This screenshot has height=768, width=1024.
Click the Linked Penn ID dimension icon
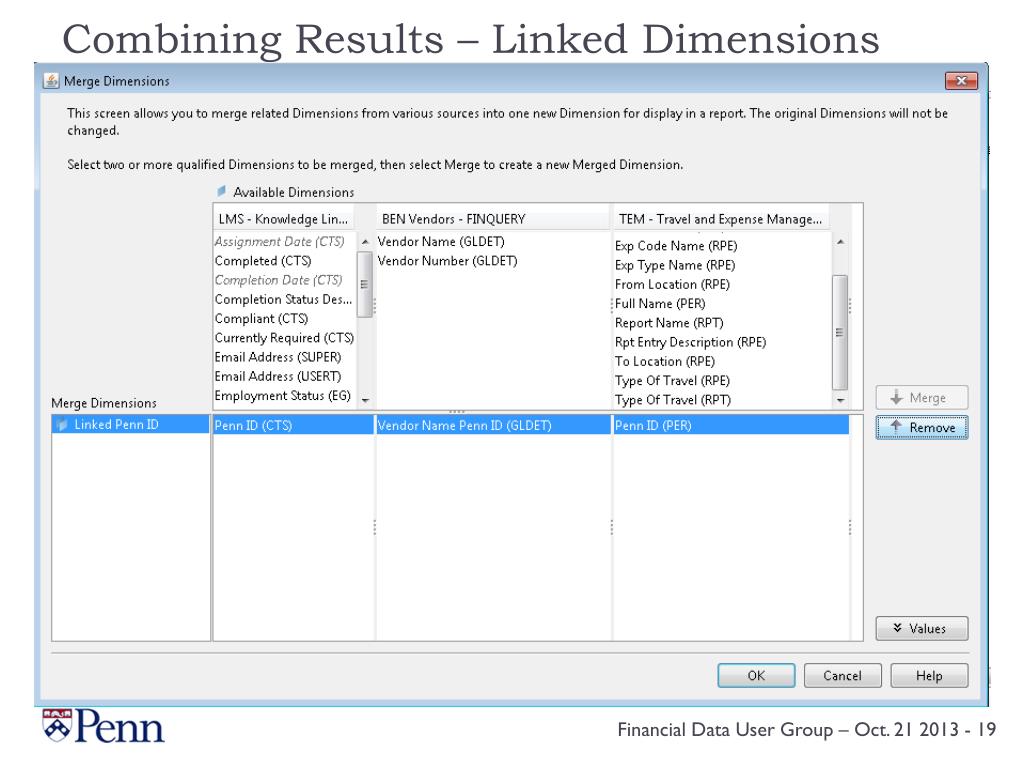[x=62, y=424]
